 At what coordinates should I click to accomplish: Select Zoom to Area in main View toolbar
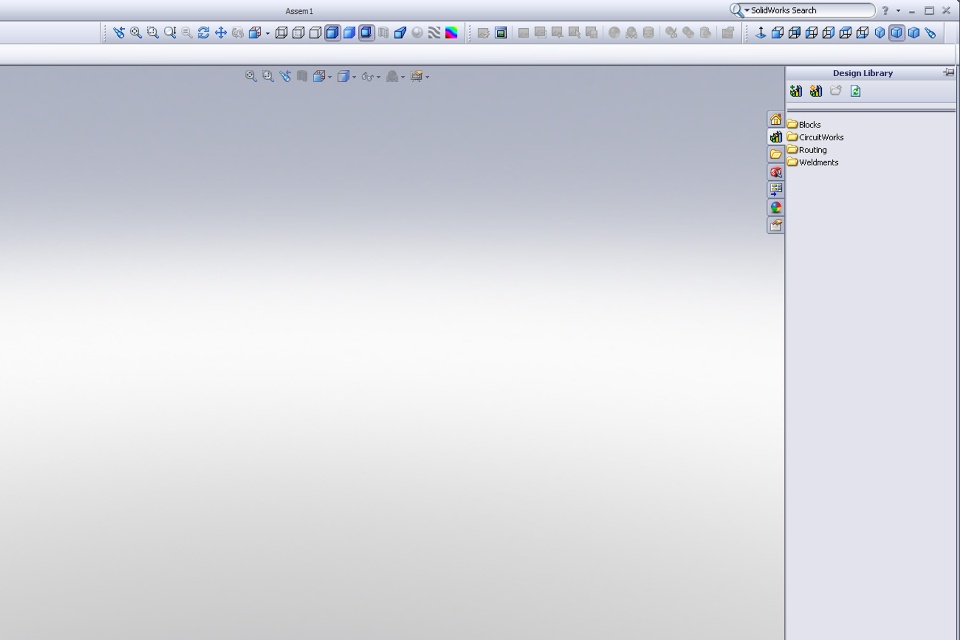pos(152,32)
